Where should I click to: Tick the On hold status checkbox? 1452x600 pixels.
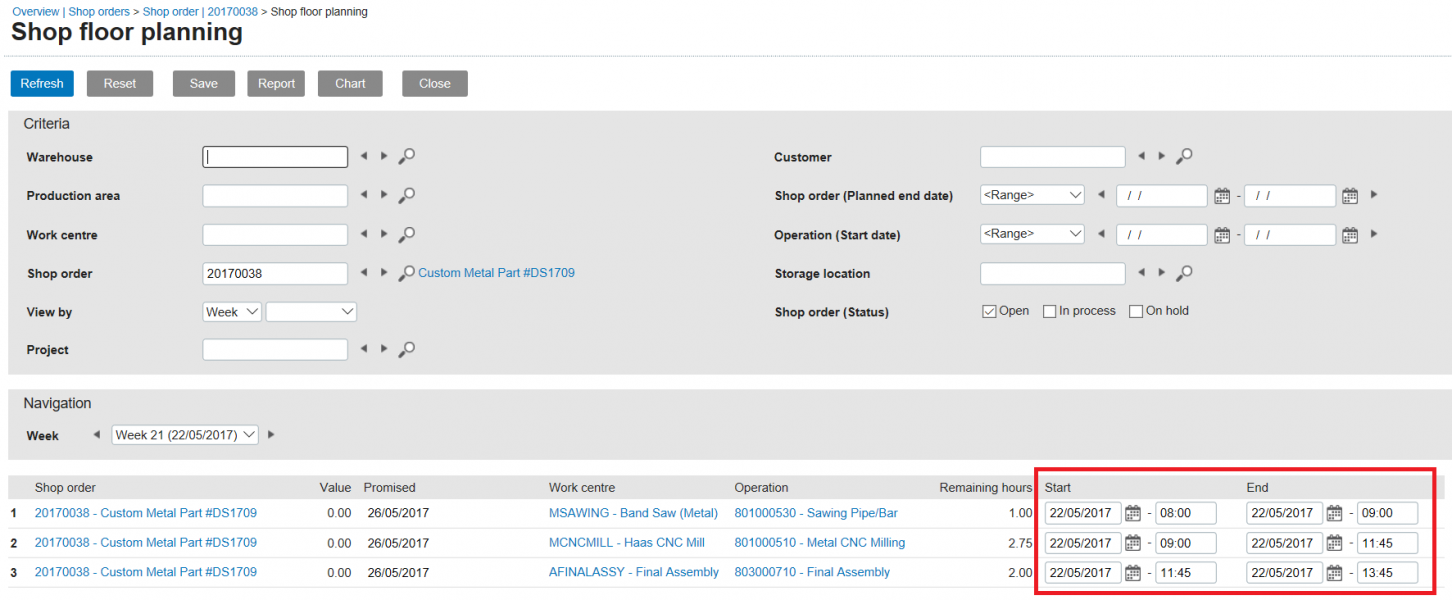[1136, 311]
